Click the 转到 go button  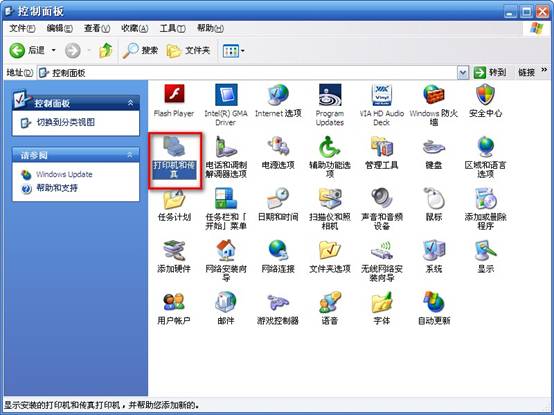(x=490, y=73)
